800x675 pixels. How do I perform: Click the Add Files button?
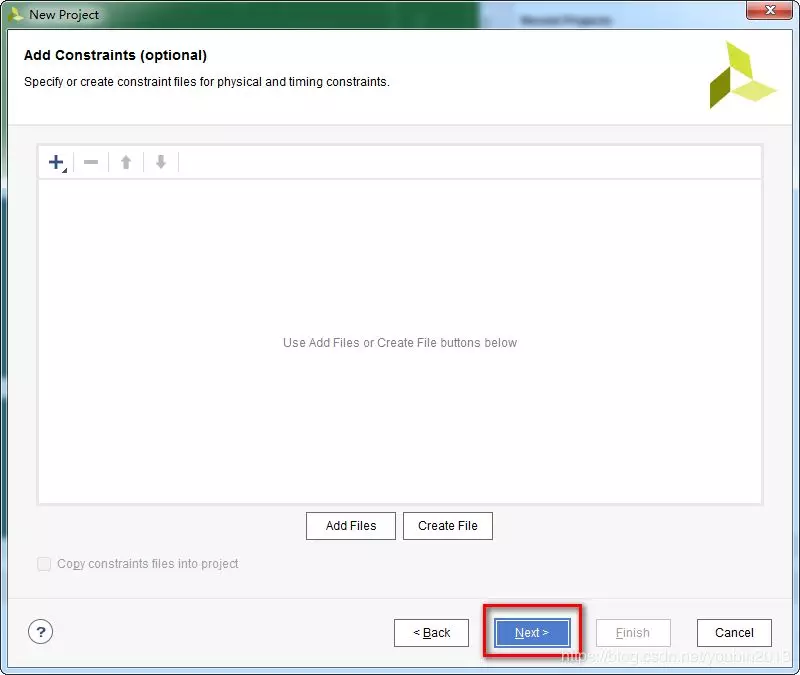[x=351, y=526]
